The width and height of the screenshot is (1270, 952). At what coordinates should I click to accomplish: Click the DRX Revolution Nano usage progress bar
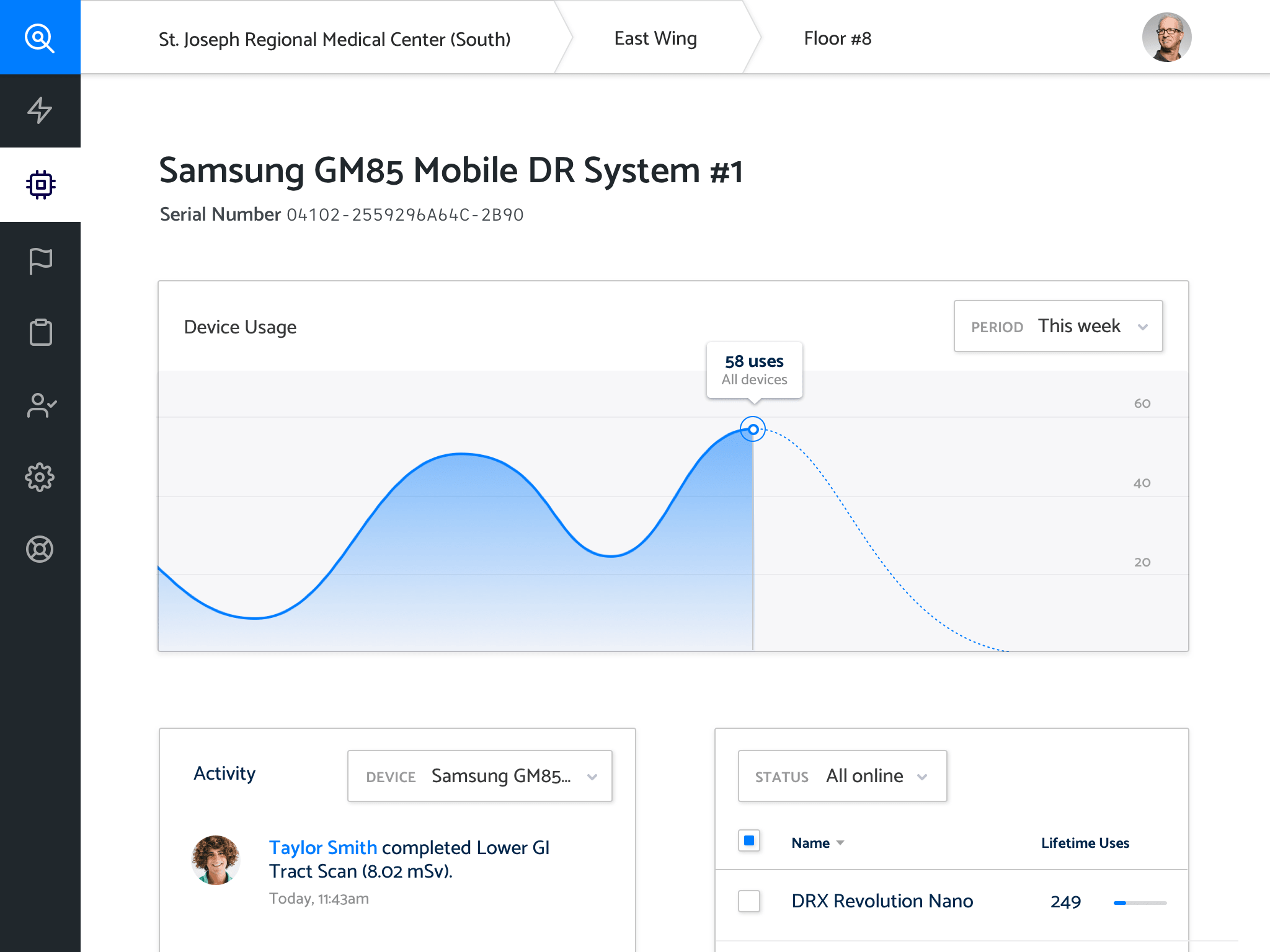[1140, 903]
